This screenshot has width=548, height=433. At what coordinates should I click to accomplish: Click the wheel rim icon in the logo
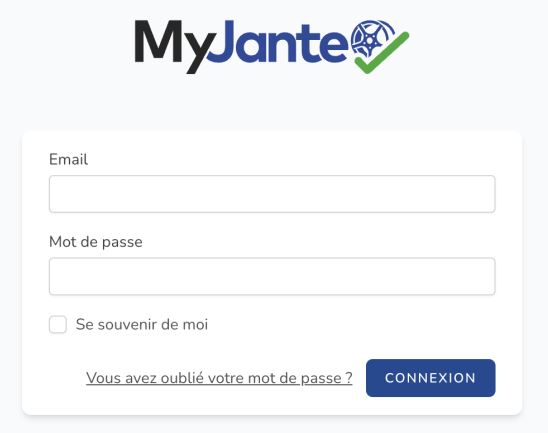[x=372, y=38]
